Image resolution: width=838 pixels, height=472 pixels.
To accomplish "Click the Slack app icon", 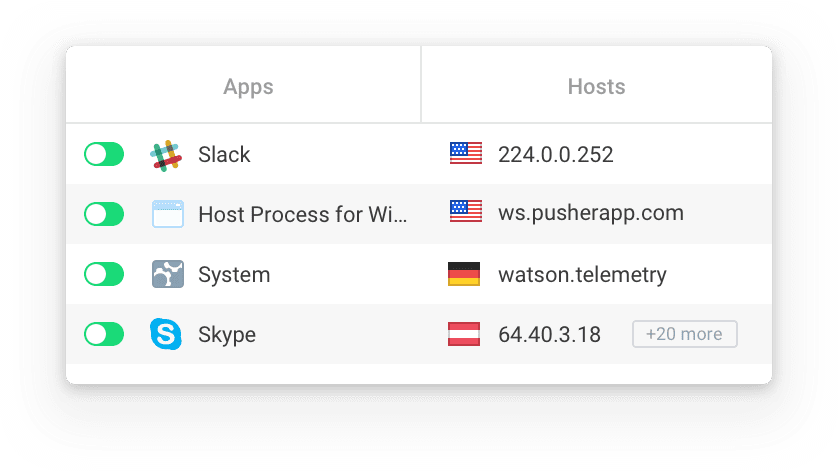I will pyautogui.click(x=166, y=155).
